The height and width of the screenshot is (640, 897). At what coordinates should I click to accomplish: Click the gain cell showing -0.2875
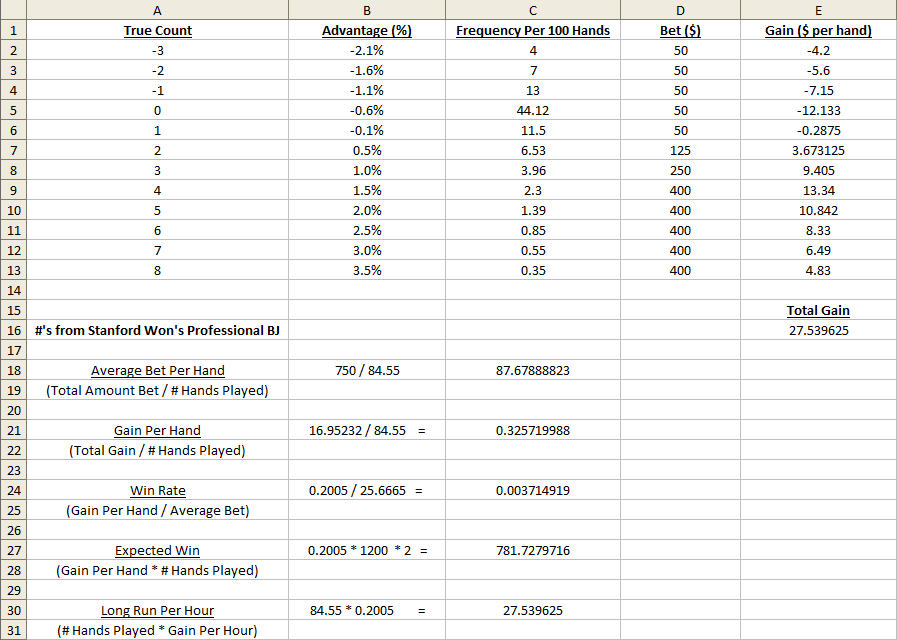pyautogui.click(x=819, y=130)
